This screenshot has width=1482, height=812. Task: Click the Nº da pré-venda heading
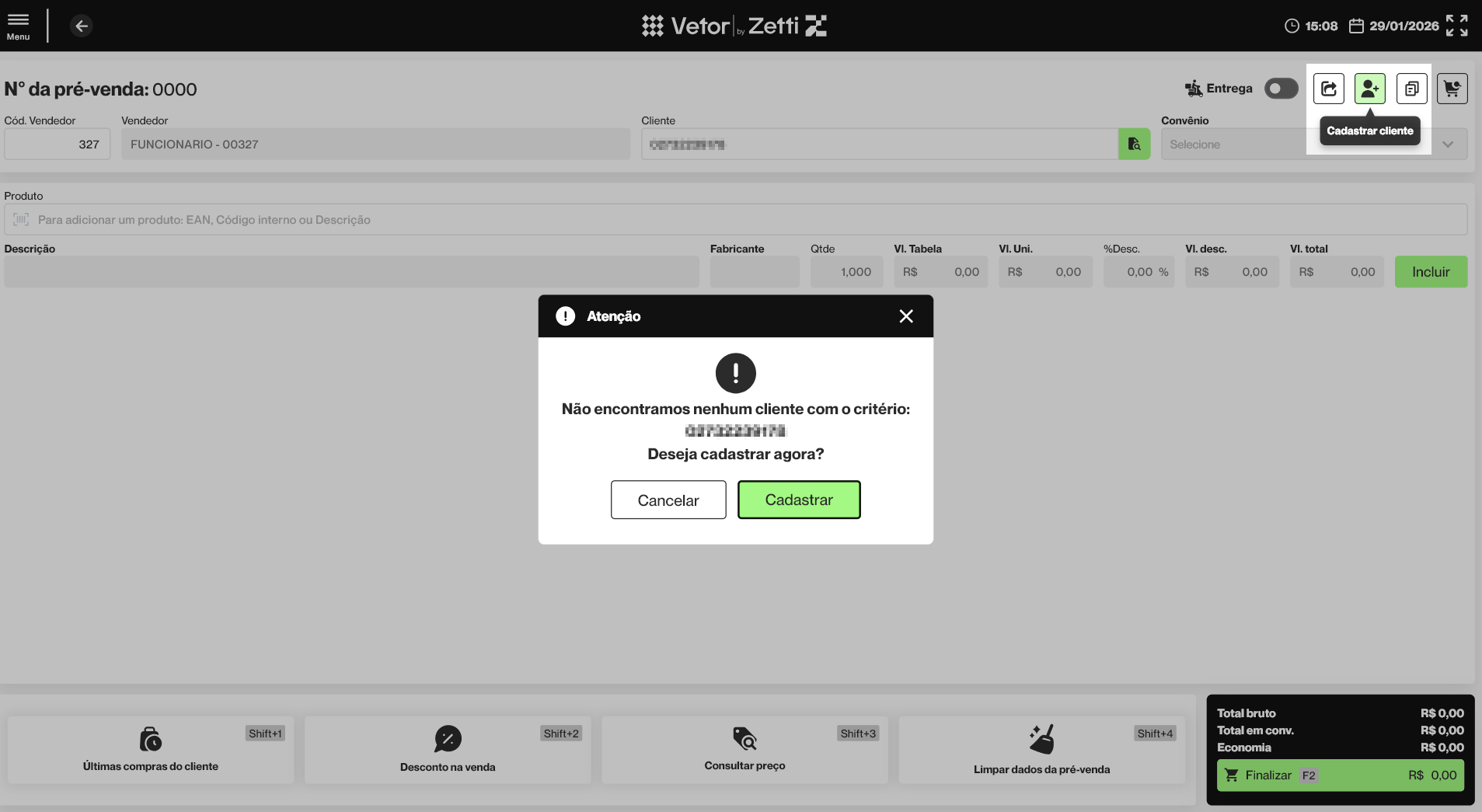point(101,89)
